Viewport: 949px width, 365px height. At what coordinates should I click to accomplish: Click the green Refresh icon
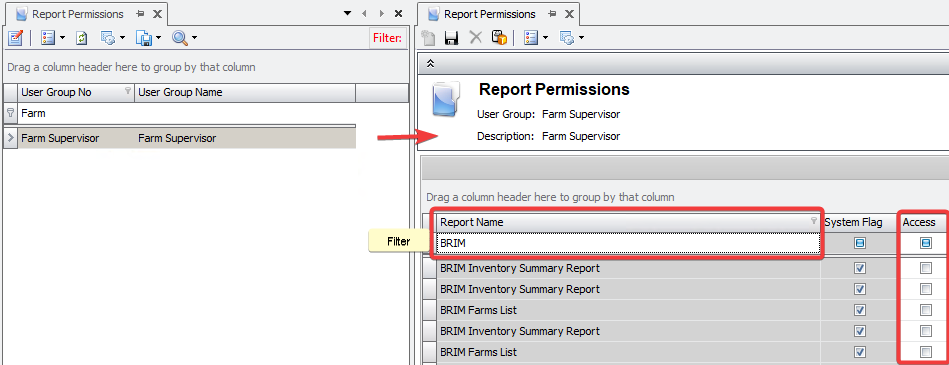(x=82, y=38)
